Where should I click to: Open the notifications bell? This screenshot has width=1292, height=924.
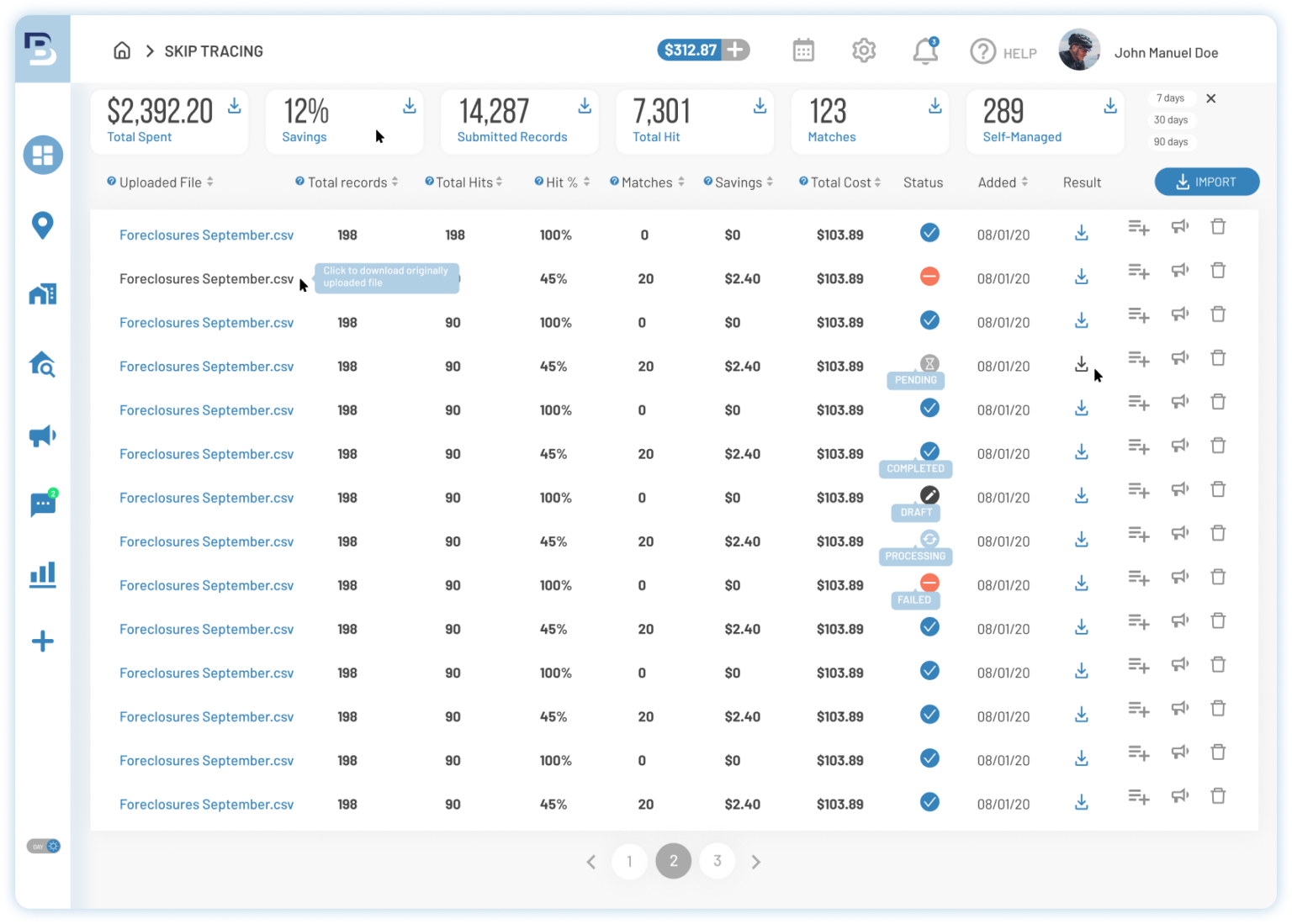924,50
